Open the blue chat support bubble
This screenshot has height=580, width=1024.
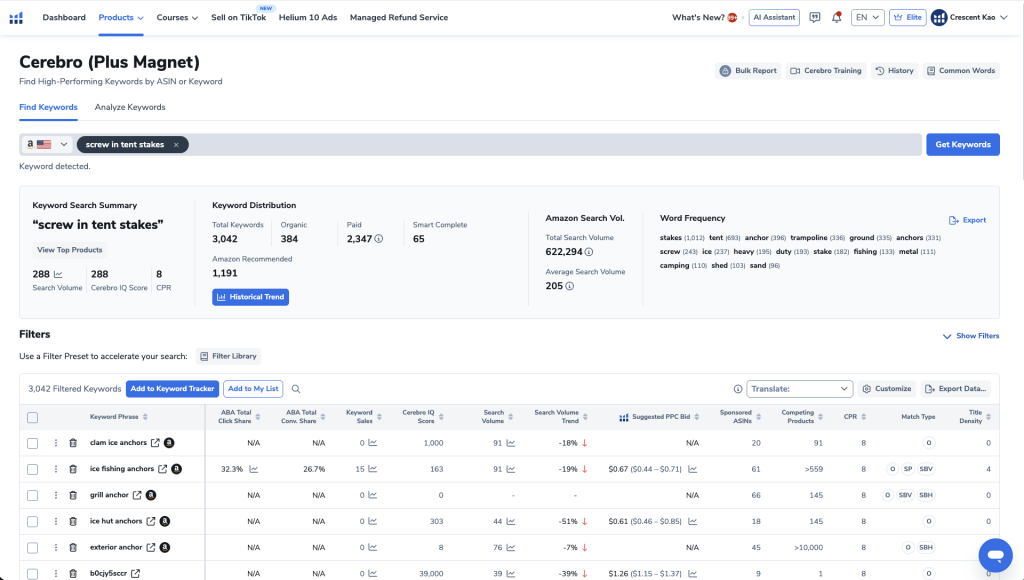(995, 553)
